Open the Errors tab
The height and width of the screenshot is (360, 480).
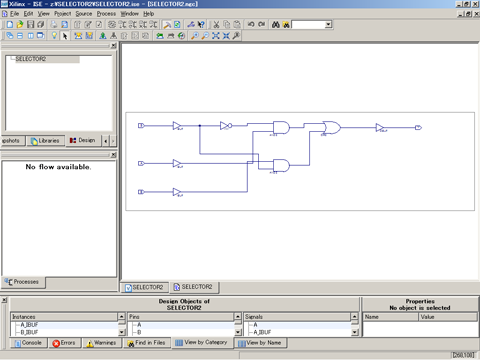tap(64, 343)
